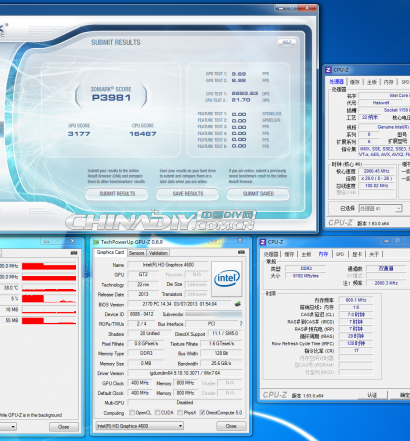This screenshot has height=441, width=410.
Task: Open the 处理器 #1 selection dropdown in top CPU-Z
Action: [x=380, y=208]
